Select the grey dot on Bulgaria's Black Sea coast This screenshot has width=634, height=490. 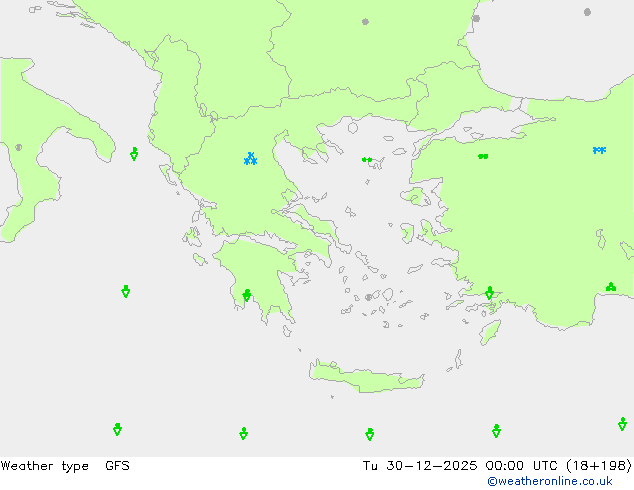click(476, 18)
